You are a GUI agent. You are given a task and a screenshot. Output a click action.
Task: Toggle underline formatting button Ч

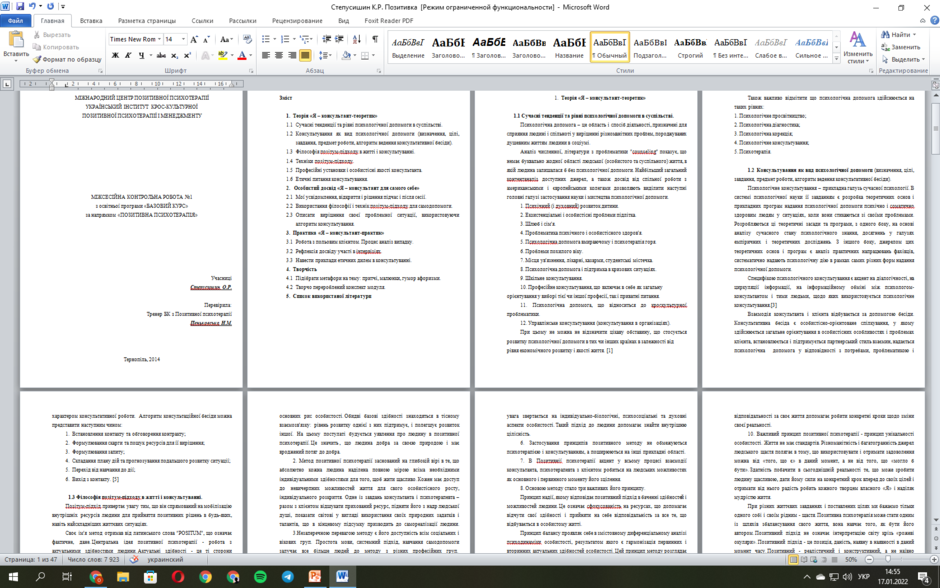tap(141, 55)
